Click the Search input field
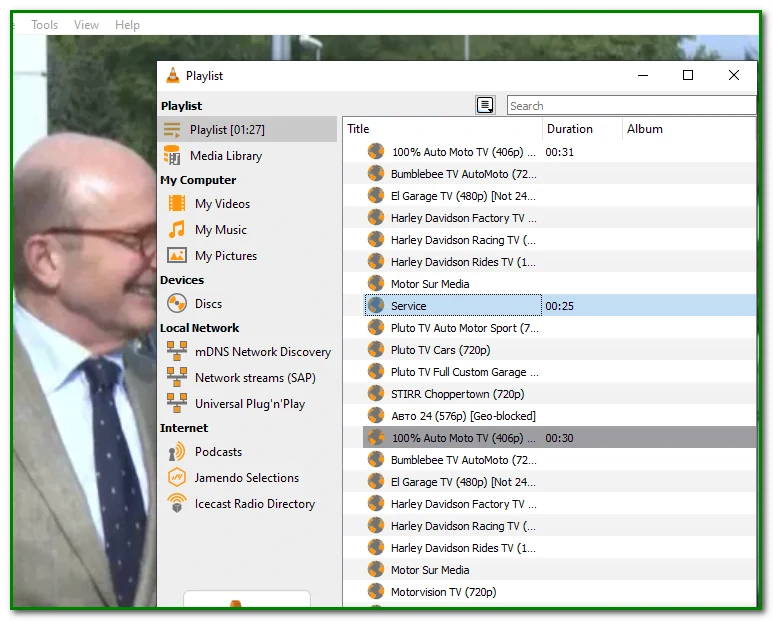This screenshot has width=773, height=621. pos(632,105)
